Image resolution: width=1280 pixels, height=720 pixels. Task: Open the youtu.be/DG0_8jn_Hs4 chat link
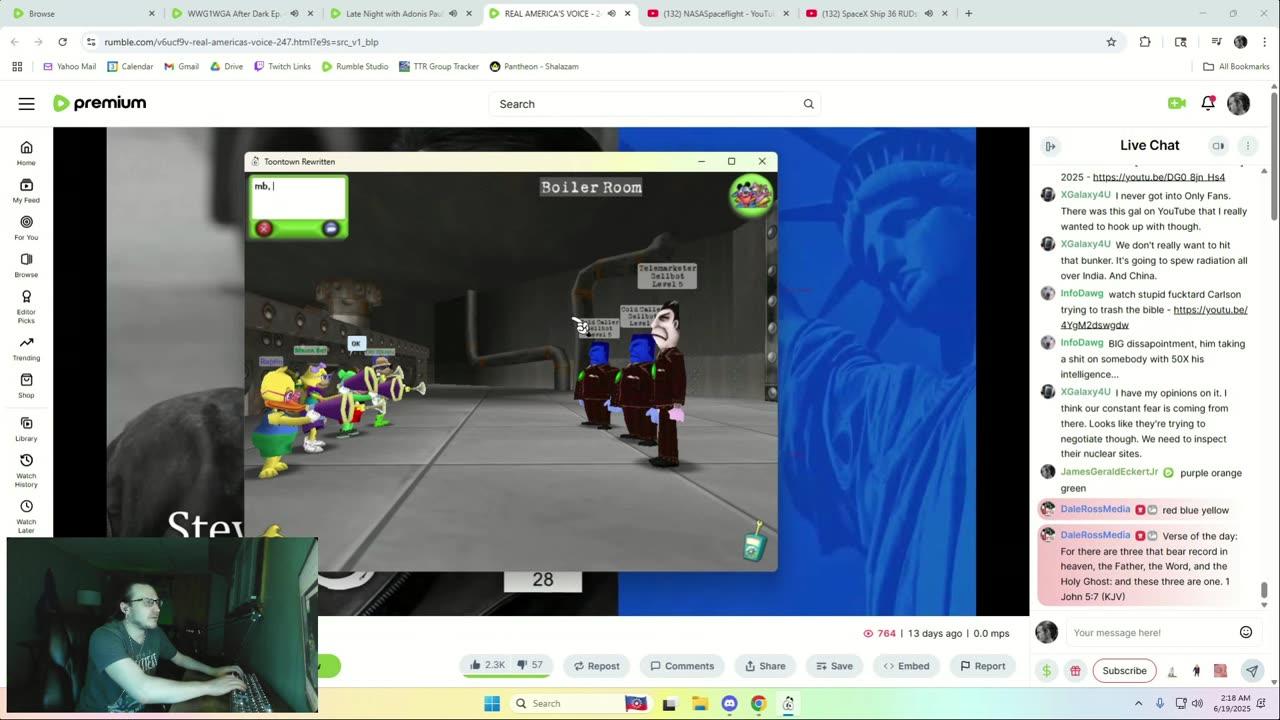coord(1159,177)
